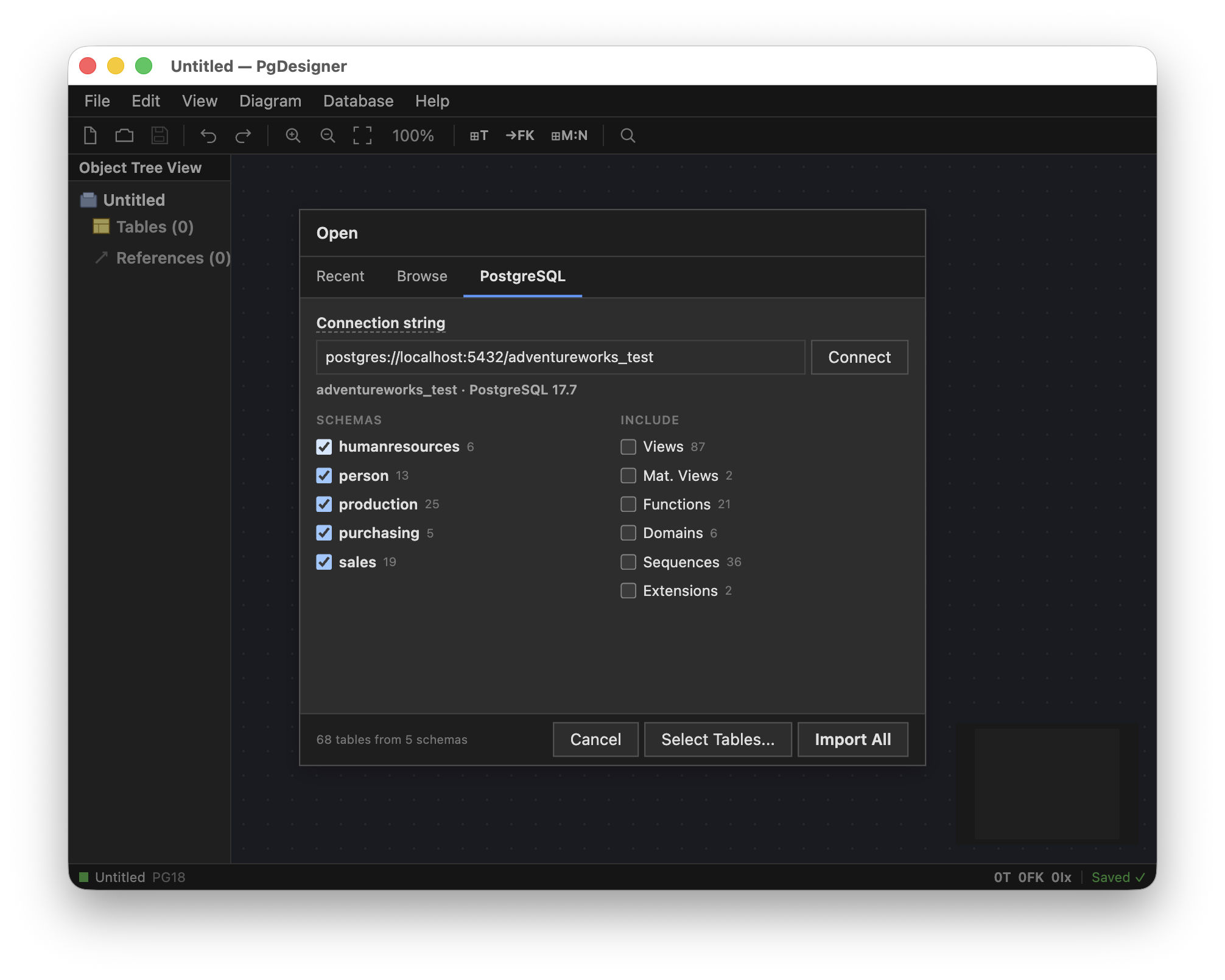Uncheck the production schema
Screen dimensions: 1225x980
click(324, 504)
